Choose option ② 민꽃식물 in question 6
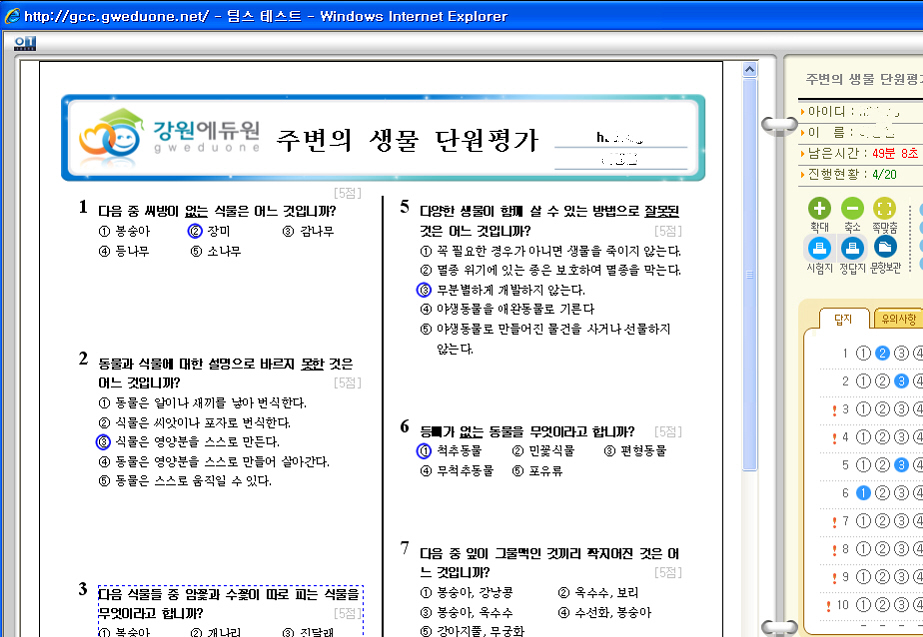 (x=543, y=451)
